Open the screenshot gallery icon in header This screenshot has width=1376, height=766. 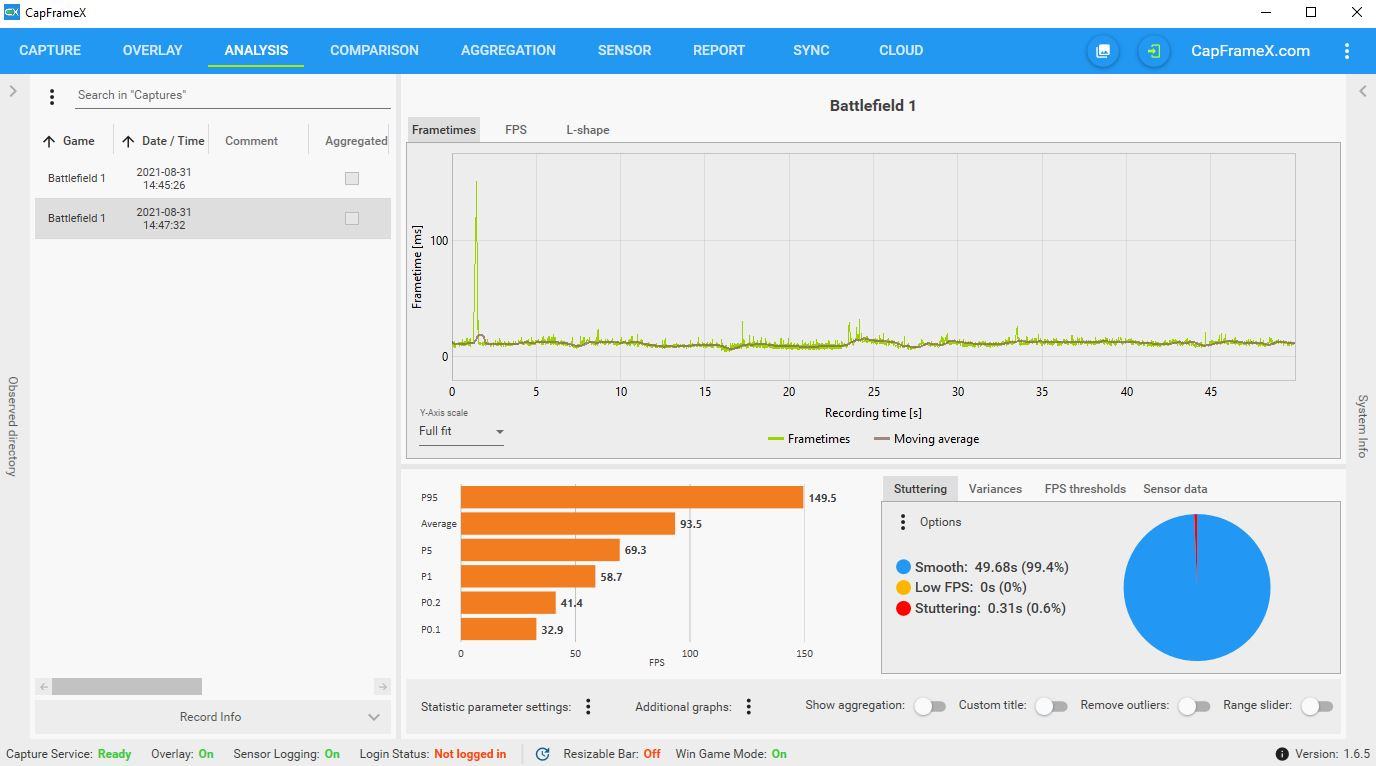click(1103, 51)
